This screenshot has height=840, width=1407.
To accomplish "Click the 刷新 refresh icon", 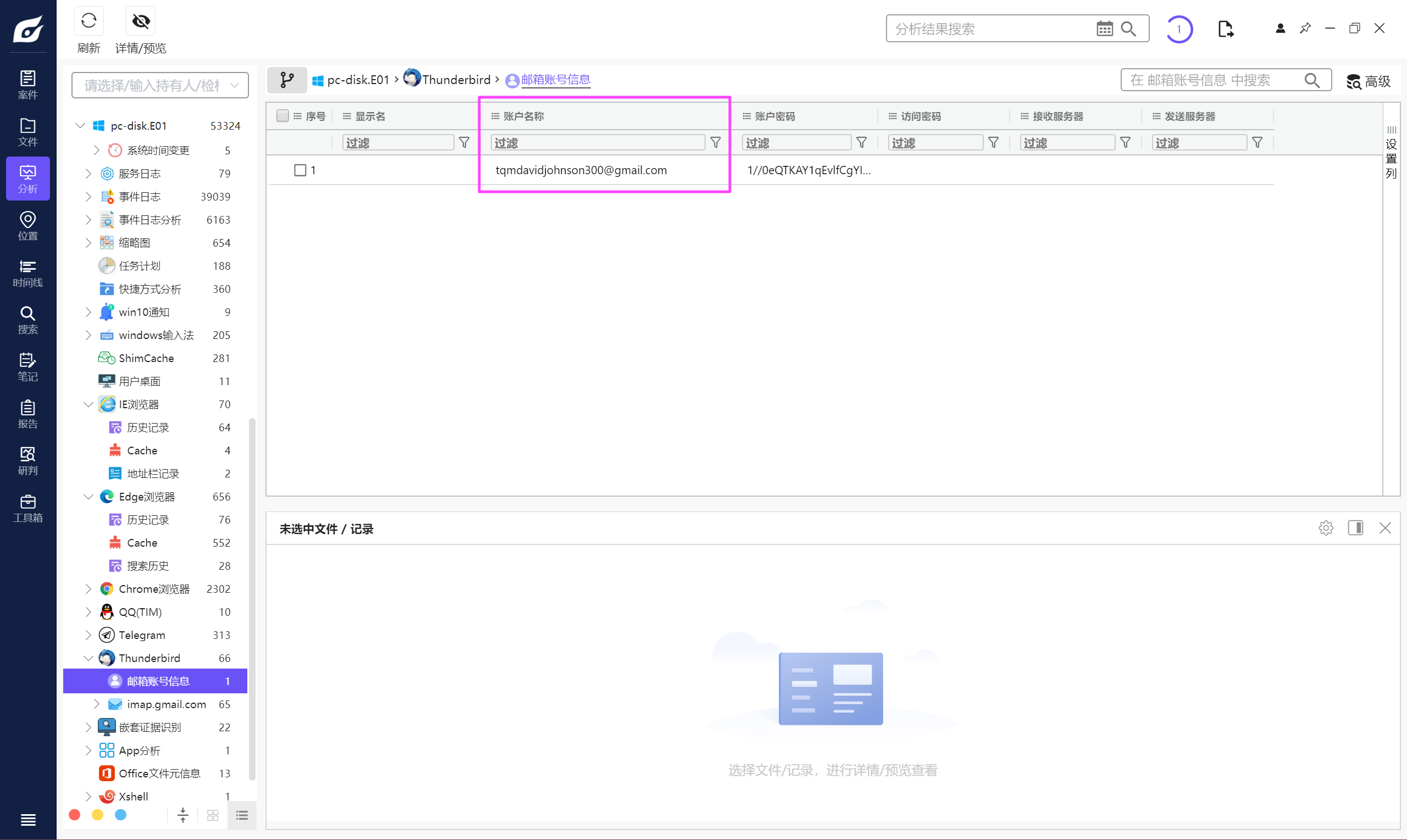I will (x=88, y=21).
